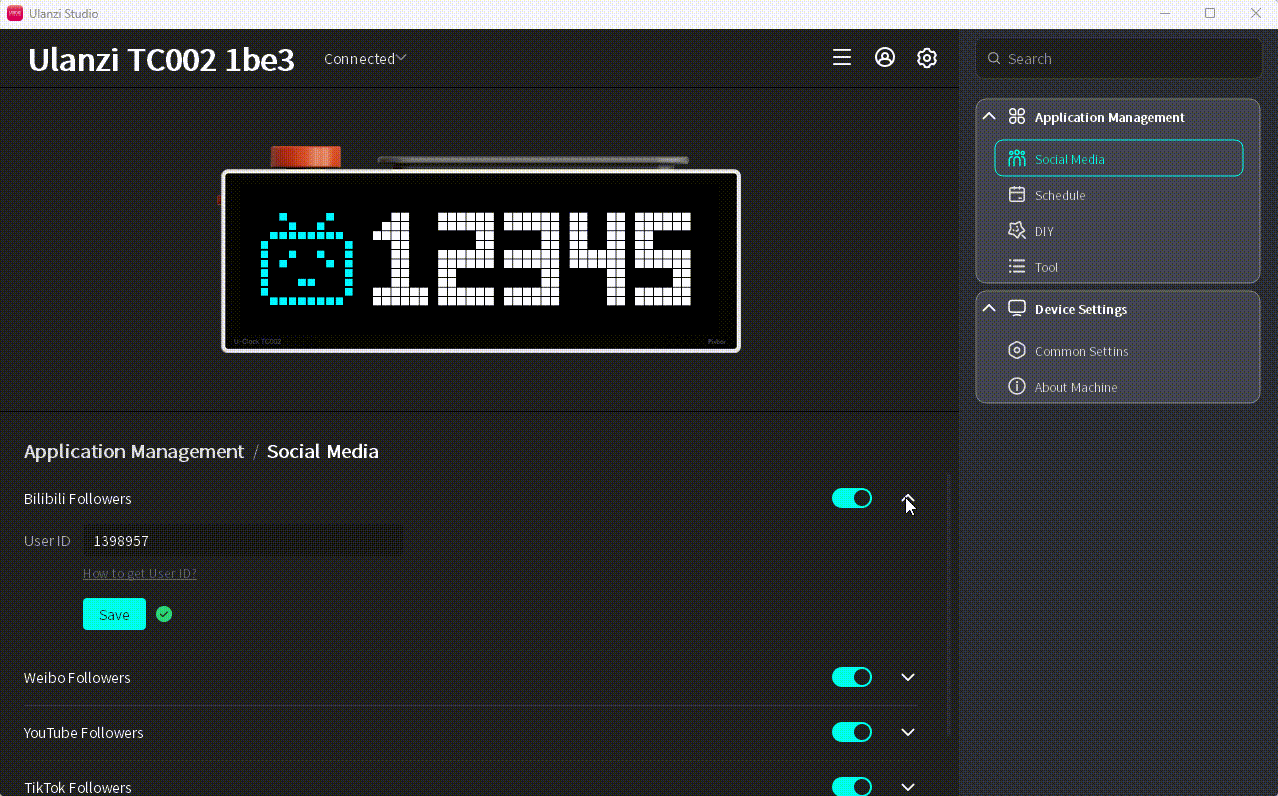This screenshot has width=1278, height=796.
Task: Click the Schedule calendar icon
Action: point(1017,195)
